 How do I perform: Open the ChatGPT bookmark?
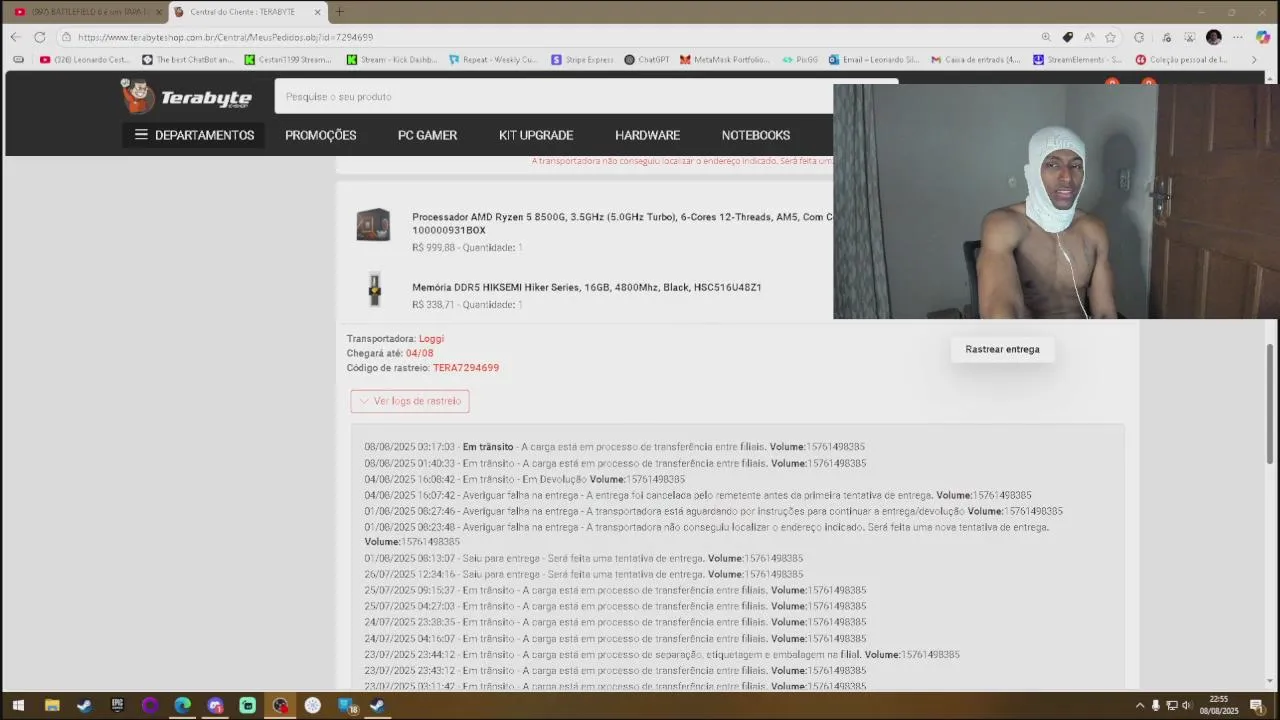tap(647, 60)
